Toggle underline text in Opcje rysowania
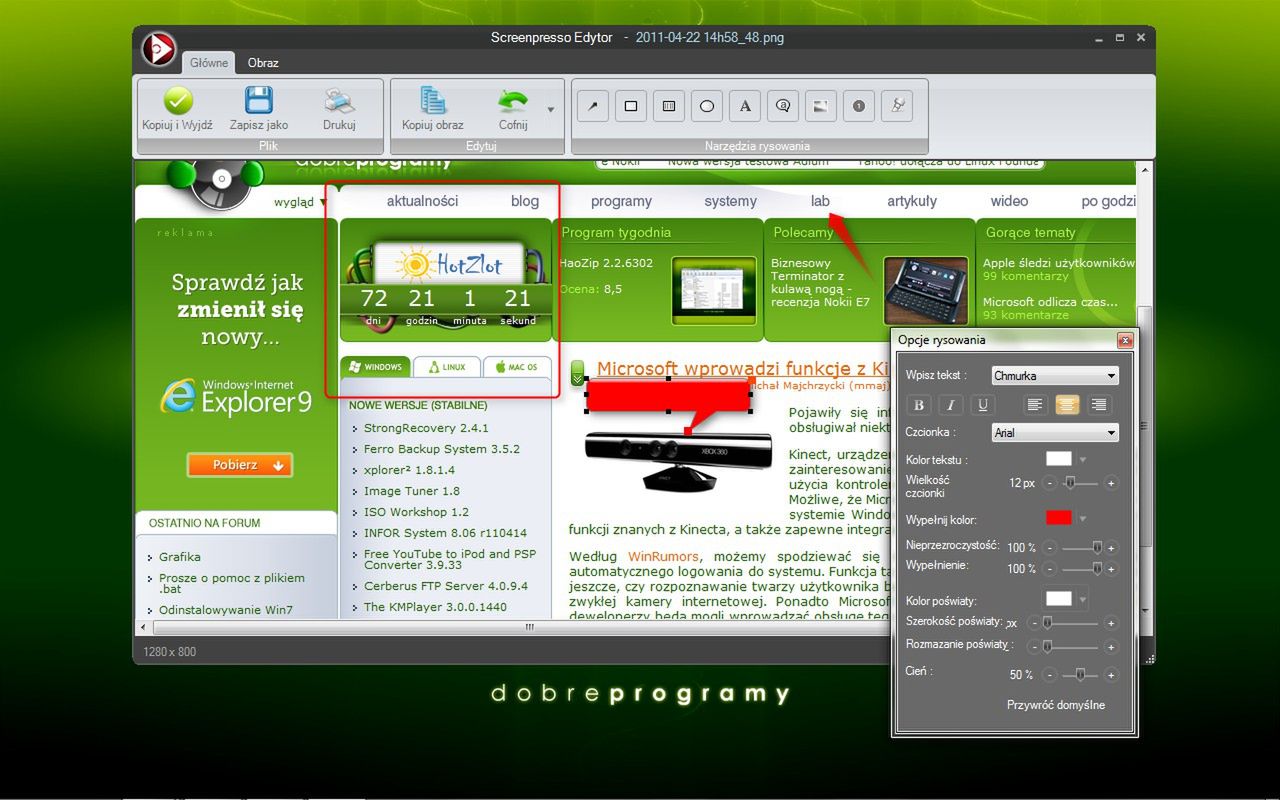Screen dimensions: 1280x800 coord(983,405)
